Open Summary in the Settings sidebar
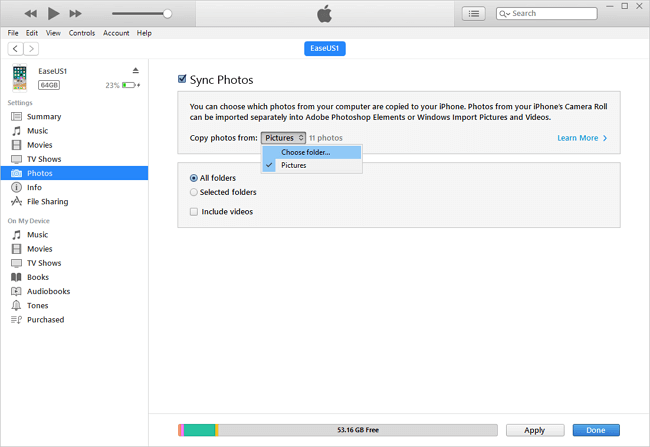Image resolution: width=650 pixels, height=447 pixels. (43, 117)
